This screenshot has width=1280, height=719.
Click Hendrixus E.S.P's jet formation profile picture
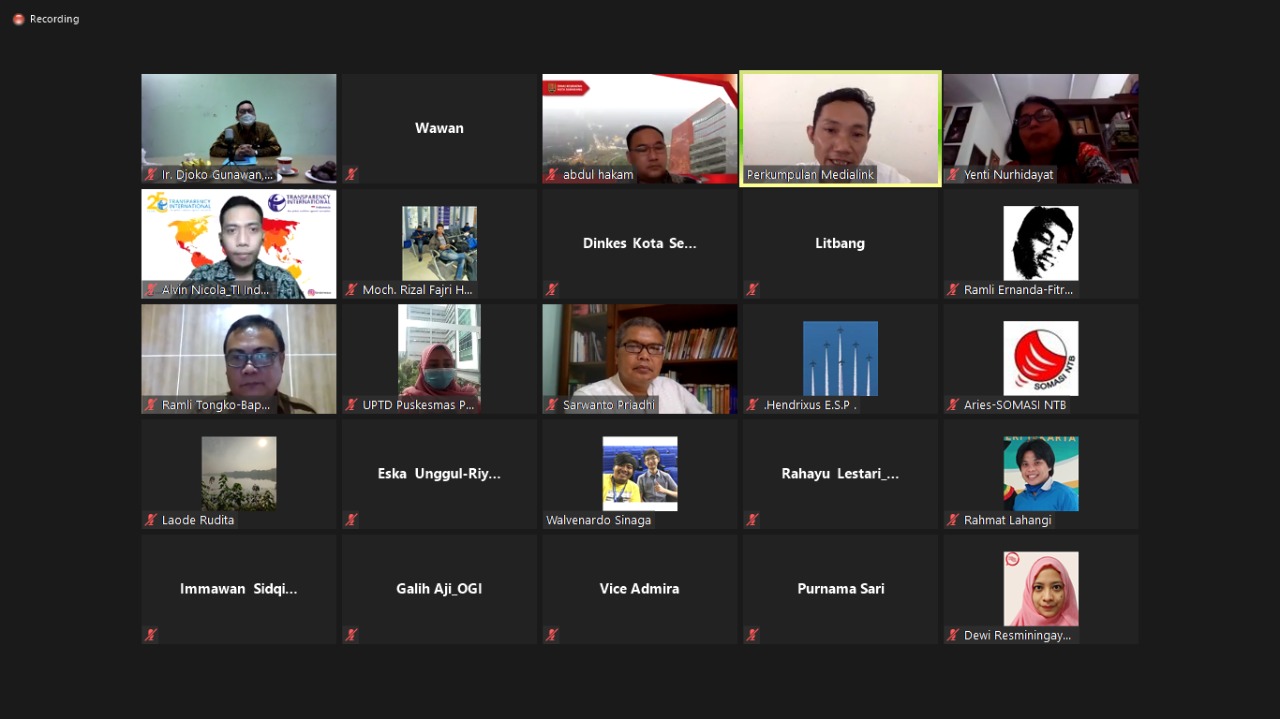pyautogui.click(x=840, y=358)
